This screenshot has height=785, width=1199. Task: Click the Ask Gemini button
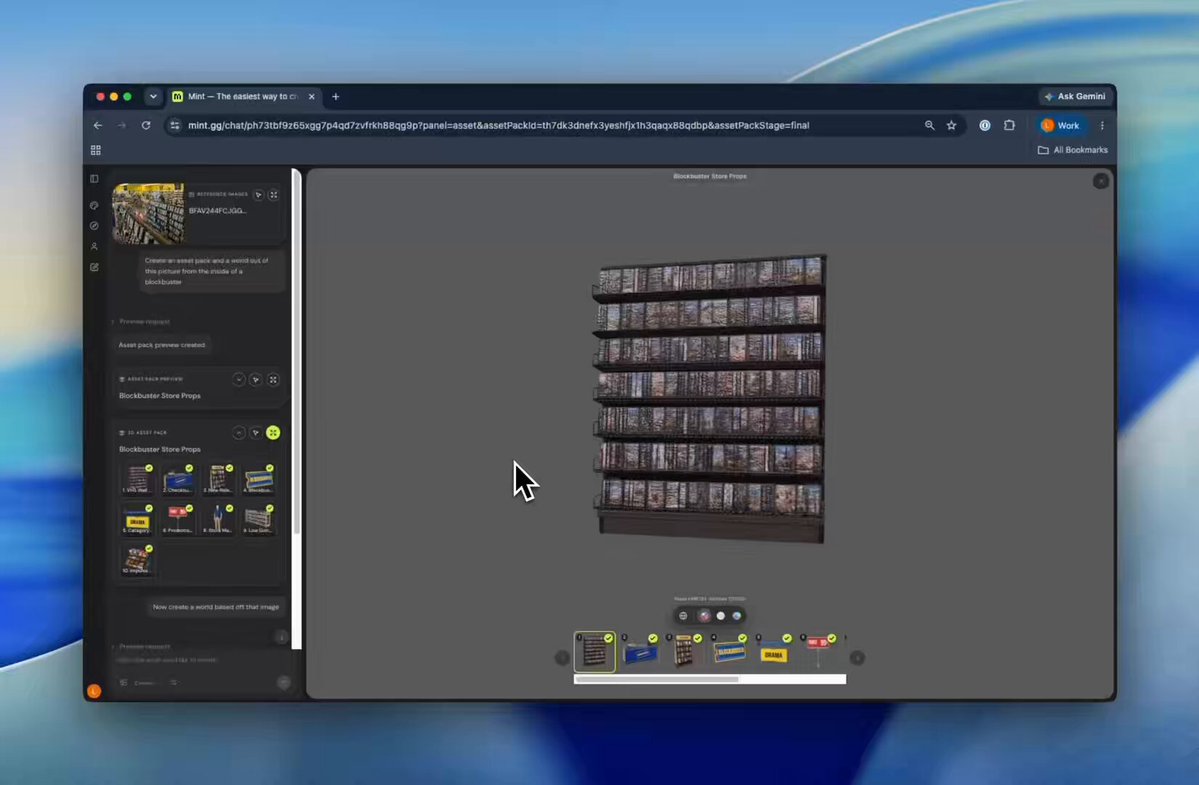click(1074, 96)
